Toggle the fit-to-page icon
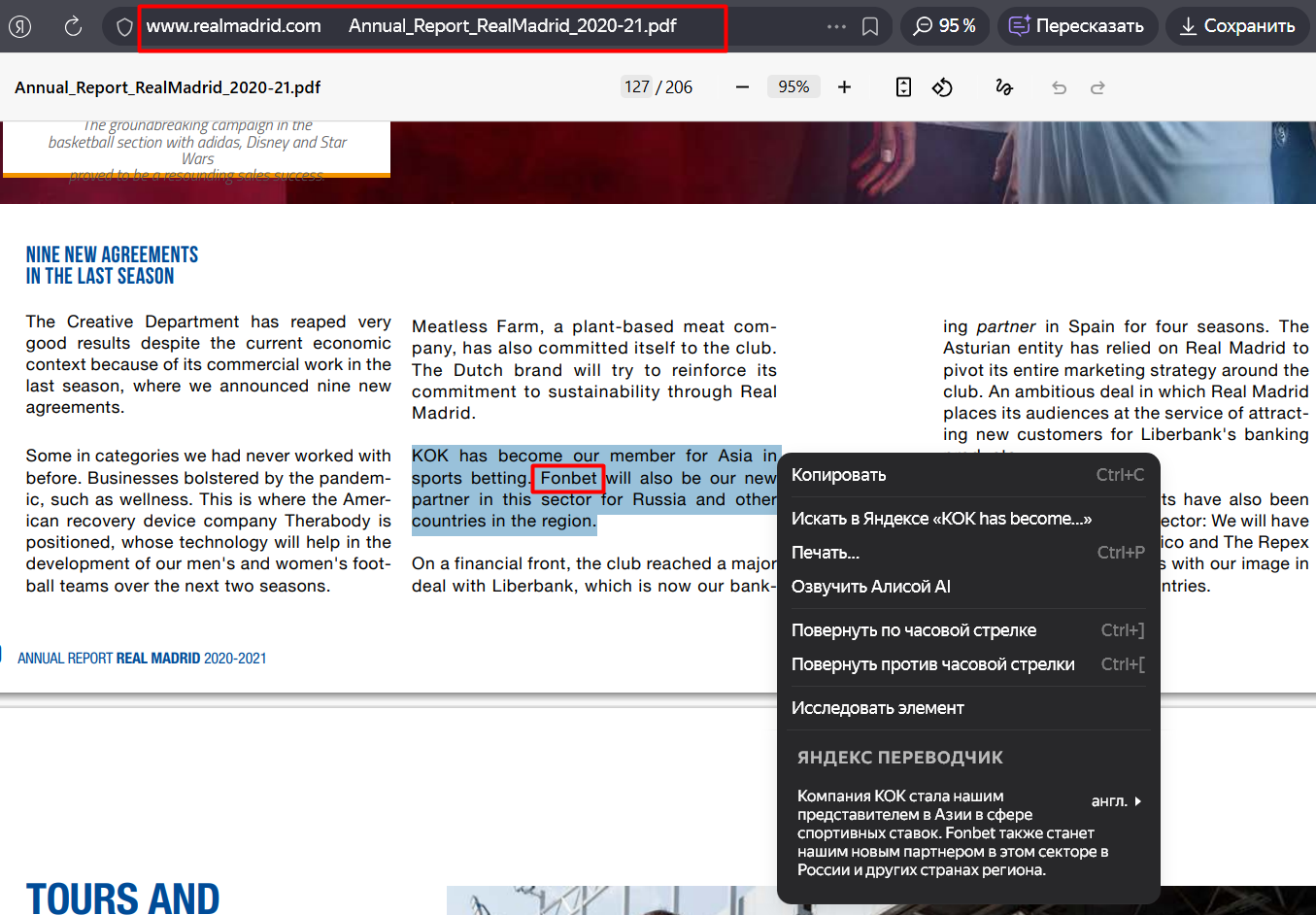Image resolution: width=1316 pixels, height=915 pixels. pos(903,87)
